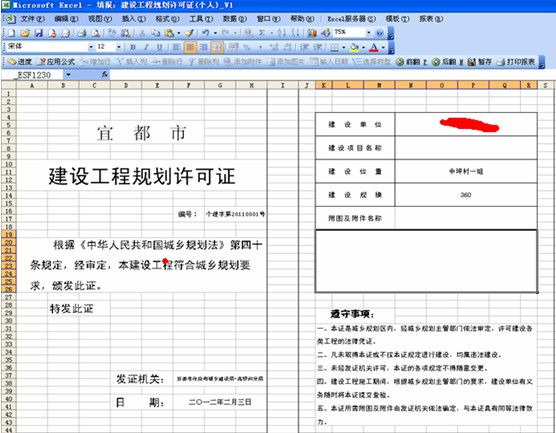Open the 75% zoom dropdown
The image size is (556, 433).
369,33
